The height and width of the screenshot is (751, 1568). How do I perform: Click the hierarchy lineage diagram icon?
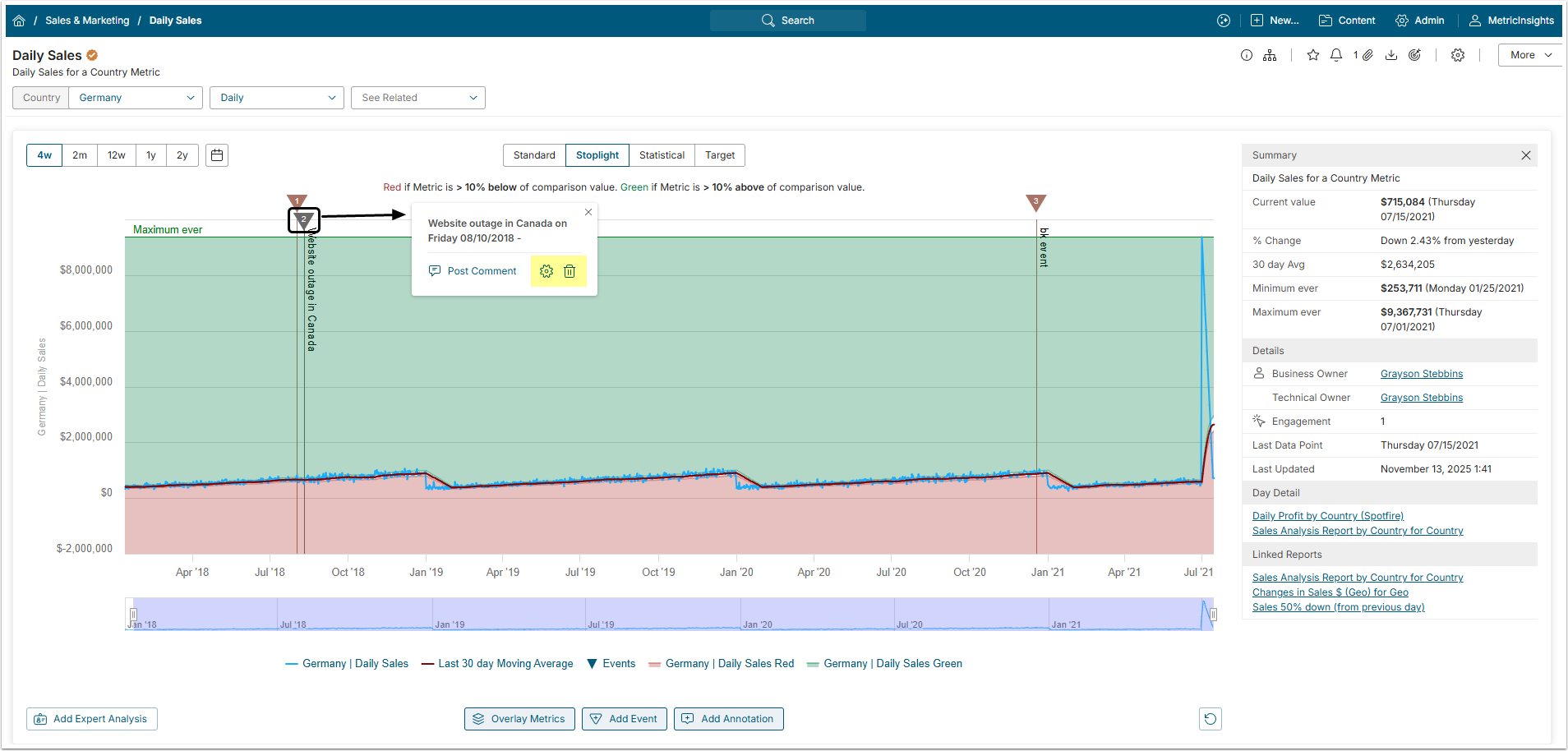1270,55
